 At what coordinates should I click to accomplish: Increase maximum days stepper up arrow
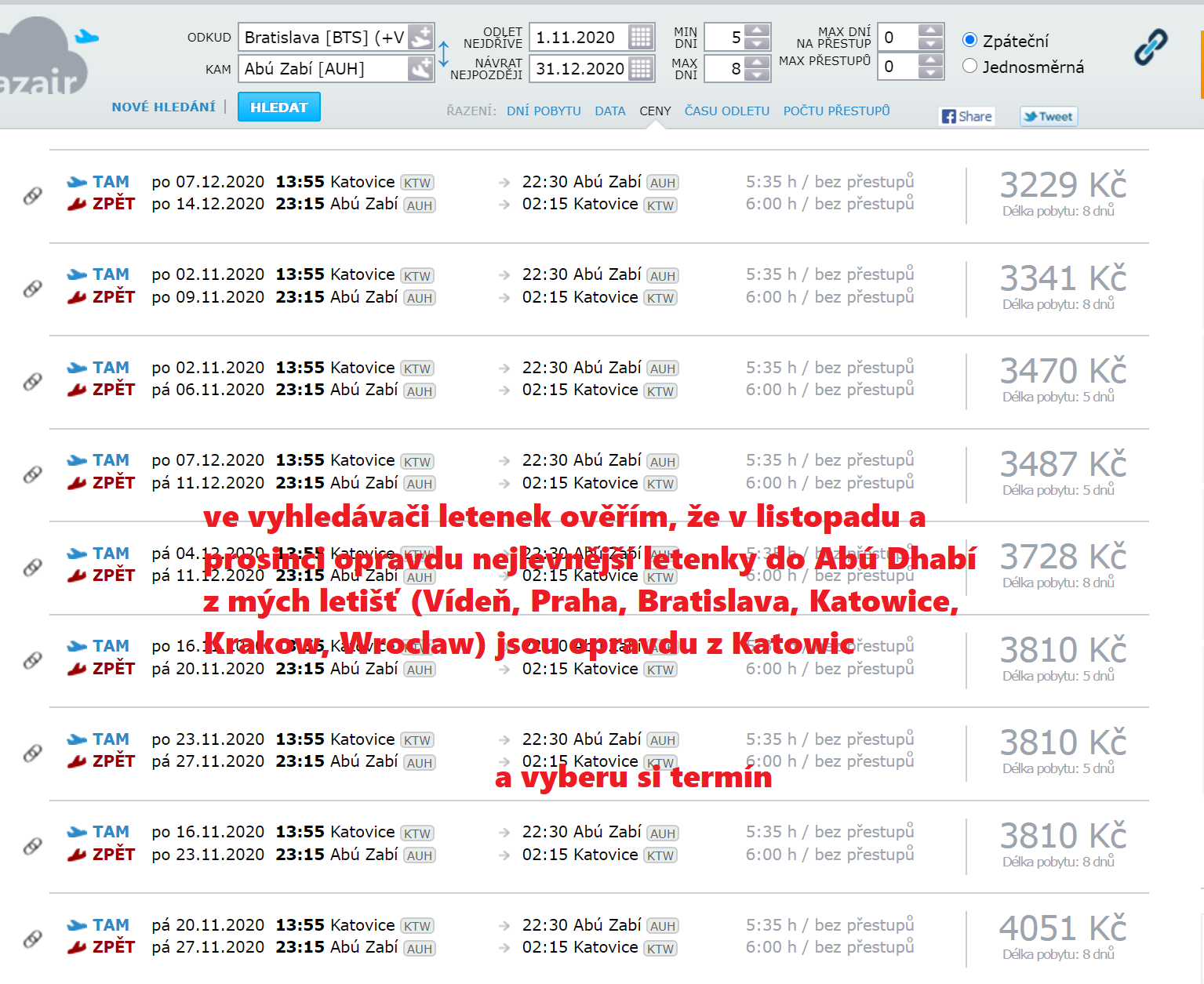[x=757, y=63]
